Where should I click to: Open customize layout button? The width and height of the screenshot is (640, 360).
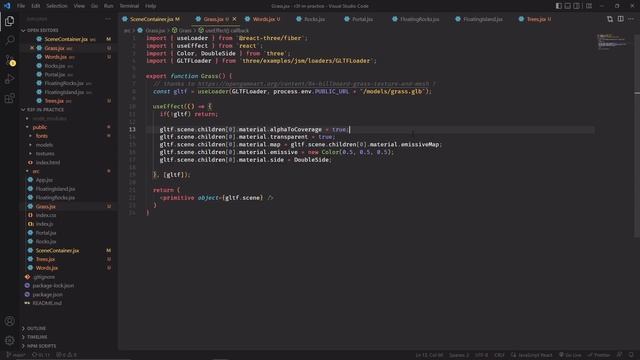click(x=589, y=6)
